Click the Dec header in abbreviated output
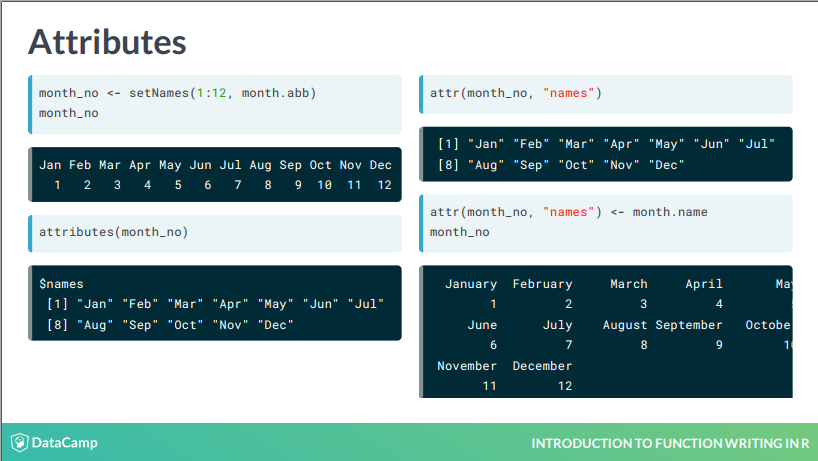Image resolution: width=818 pixels, height=461 pixels. (381, 165)
